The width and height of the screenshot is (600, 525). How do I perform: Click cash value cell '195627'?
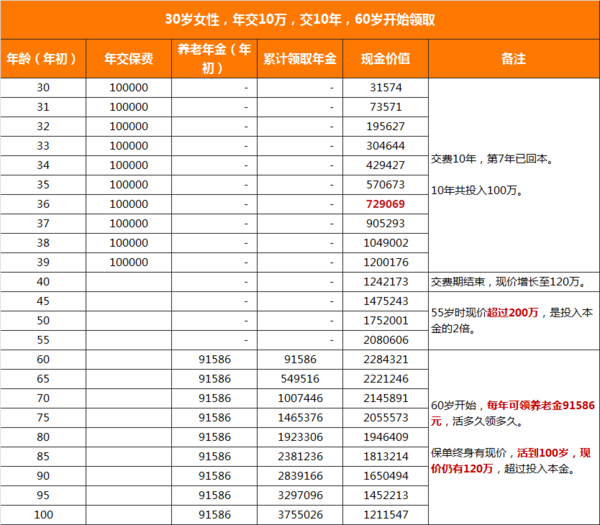pyautogui.click(x=386, y=127)
